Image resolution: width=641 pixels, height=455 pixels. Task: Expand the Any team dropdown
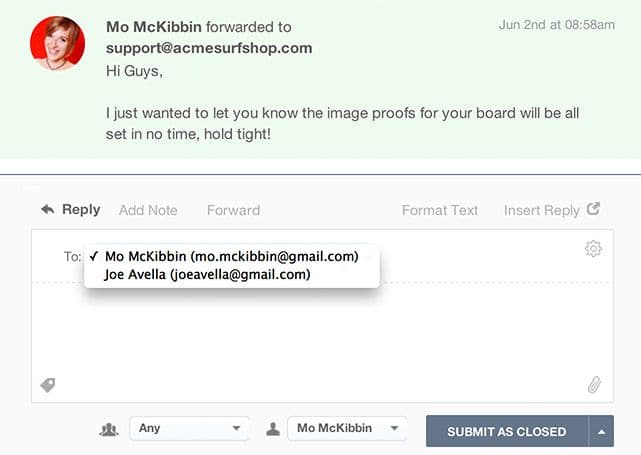[189, 429]
